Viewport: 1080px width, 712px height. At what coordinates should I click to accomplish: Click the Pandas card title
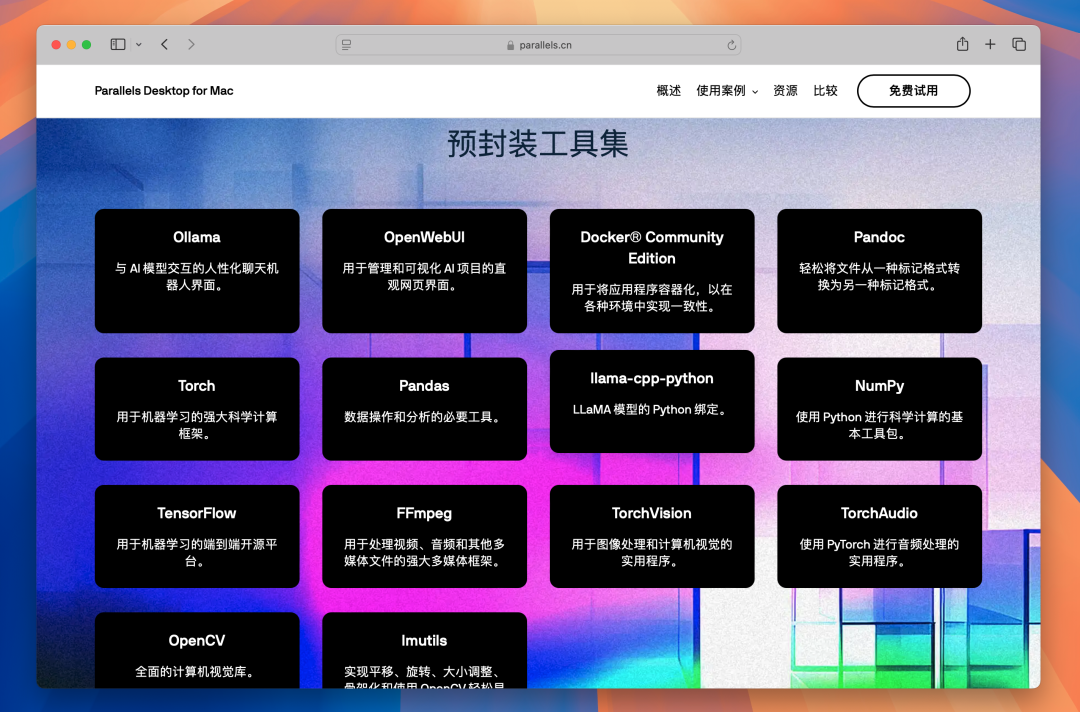pyautogui.click(x=424, y=386)
